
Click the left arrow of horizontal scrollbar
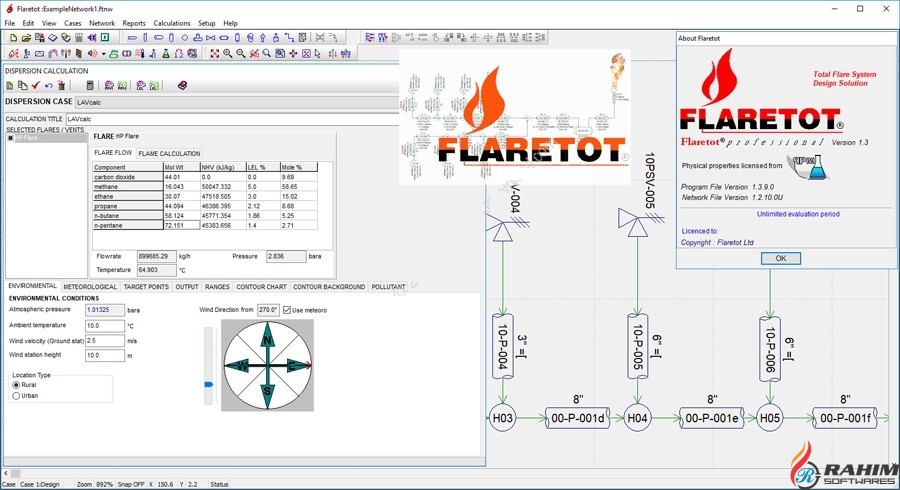tap(6, 473)
